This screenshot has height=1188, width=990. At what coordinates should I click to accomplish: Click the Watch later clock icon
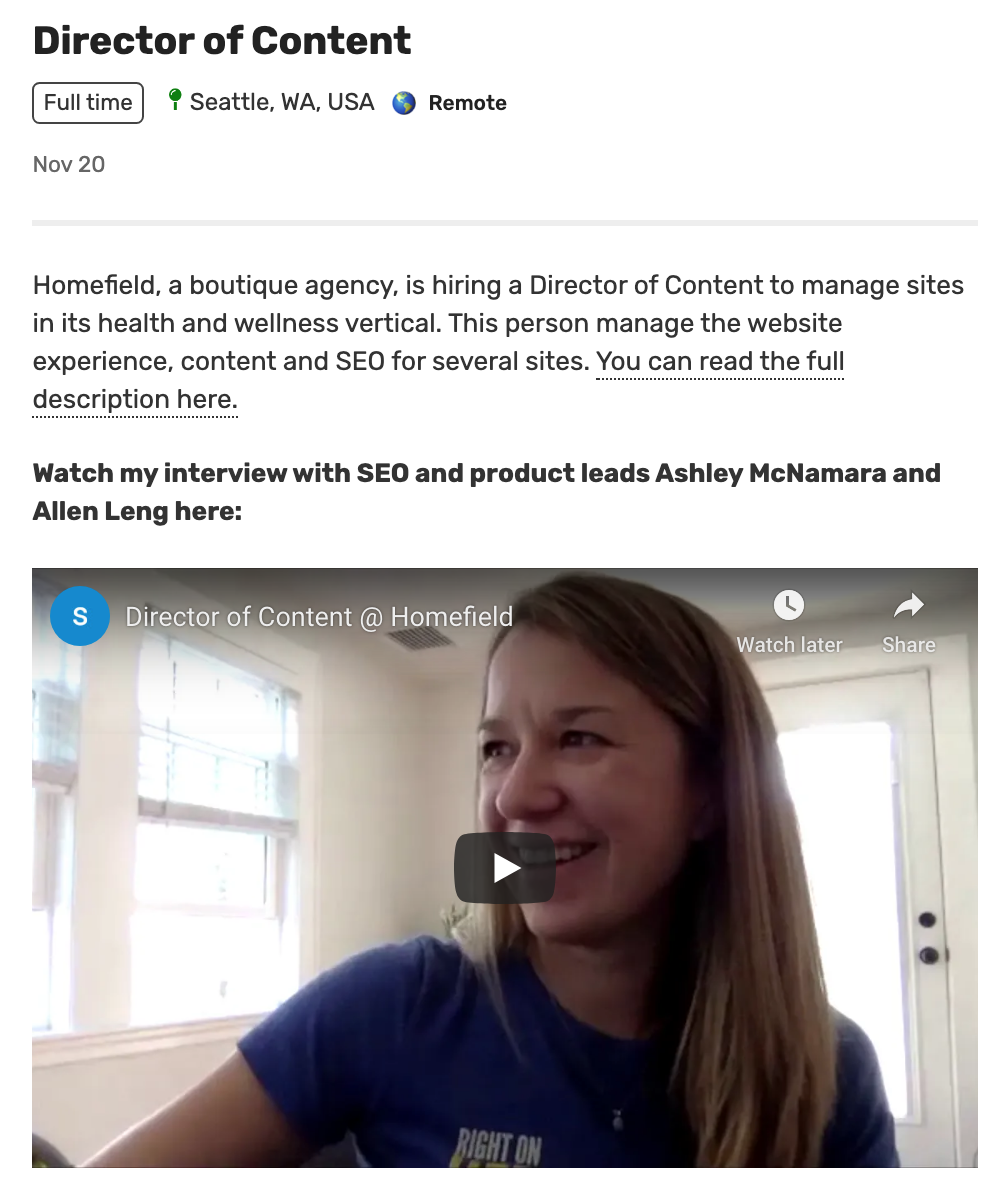789,605
